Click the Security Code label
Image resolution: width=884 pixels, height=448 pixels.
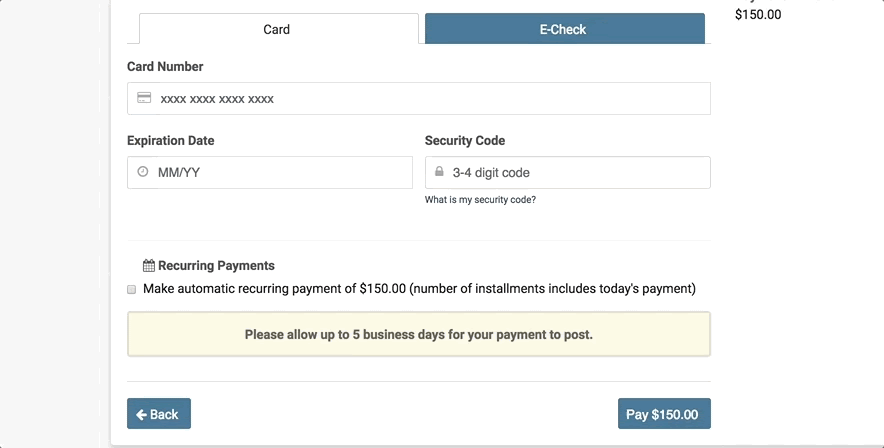tap(465, 140)
